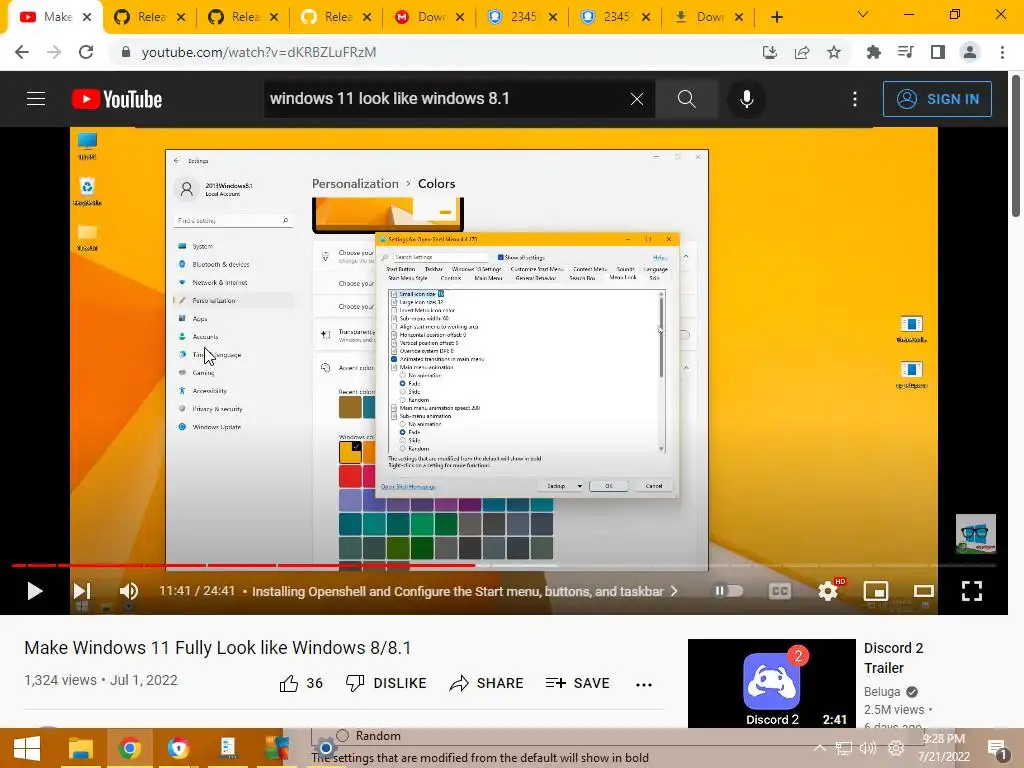Screen dimensions: 1024x768
Task: Expand the chapter title in the player
Action: 464,591
